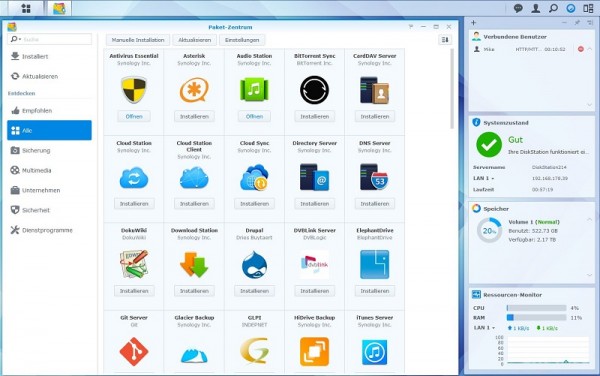This screenshot has height=376, width=600.
Task: Open the pilot view icon at the top right
Action: click(588, 8)
